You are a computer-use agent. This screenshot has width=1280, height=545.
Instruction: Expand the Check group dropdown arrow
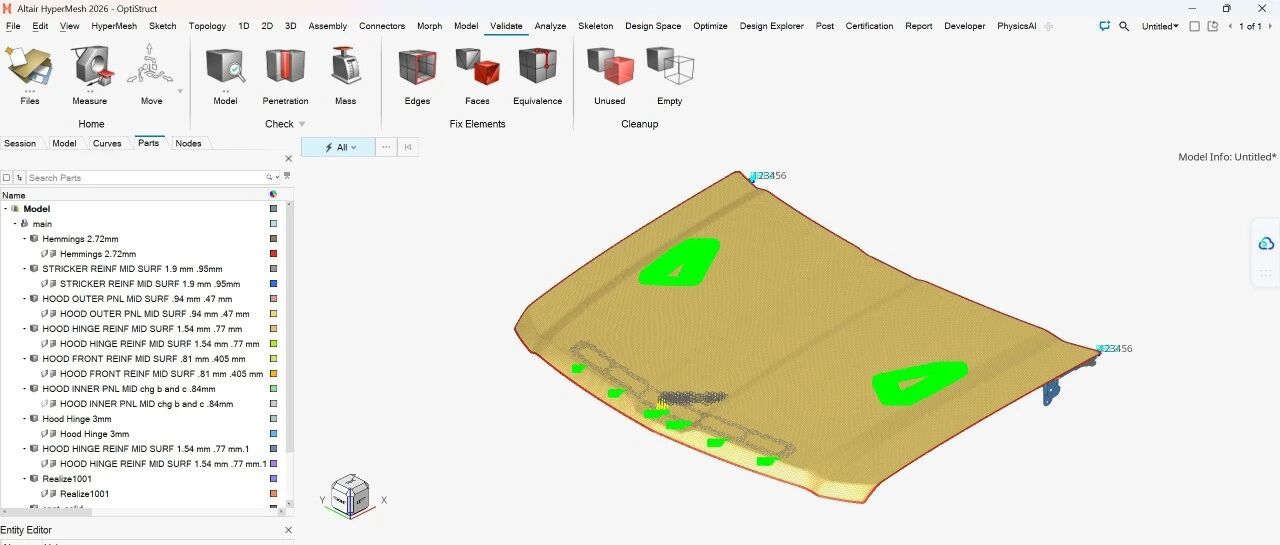pyautogui.click(x=302, y=124)
